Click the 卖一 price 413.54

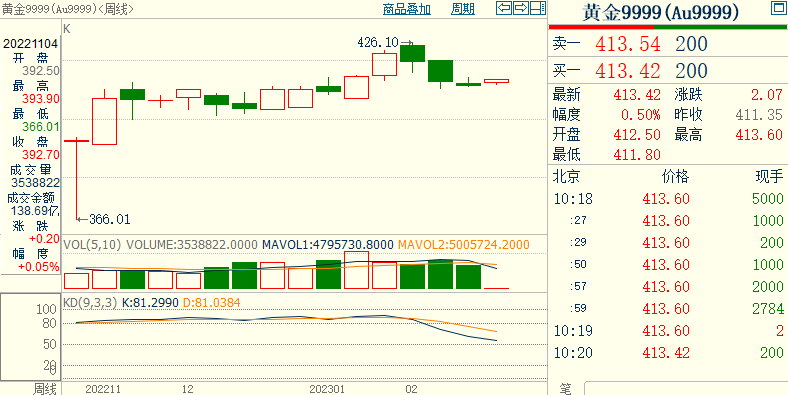(628, 44)
